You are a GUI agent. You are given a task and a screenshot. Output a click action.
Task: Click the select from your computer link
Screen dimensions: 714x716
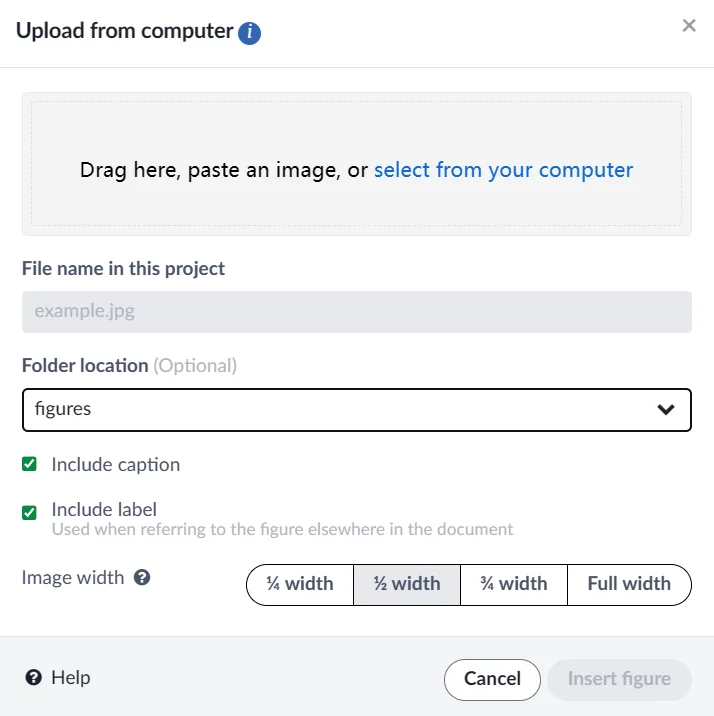503,170
